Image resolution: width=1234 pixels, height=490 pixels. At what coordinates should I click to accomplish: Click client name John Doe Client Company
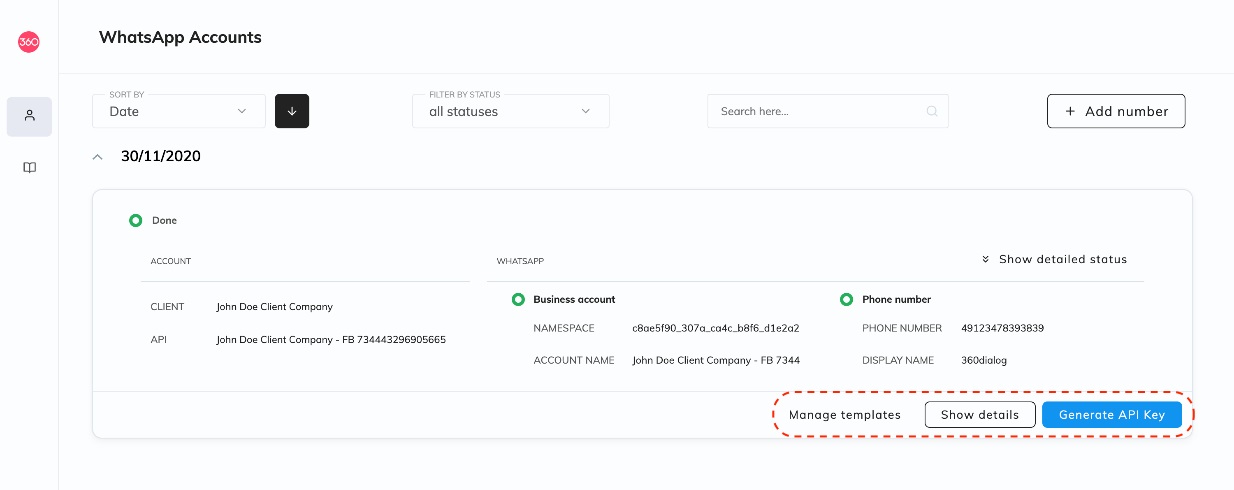click(275, 307)
